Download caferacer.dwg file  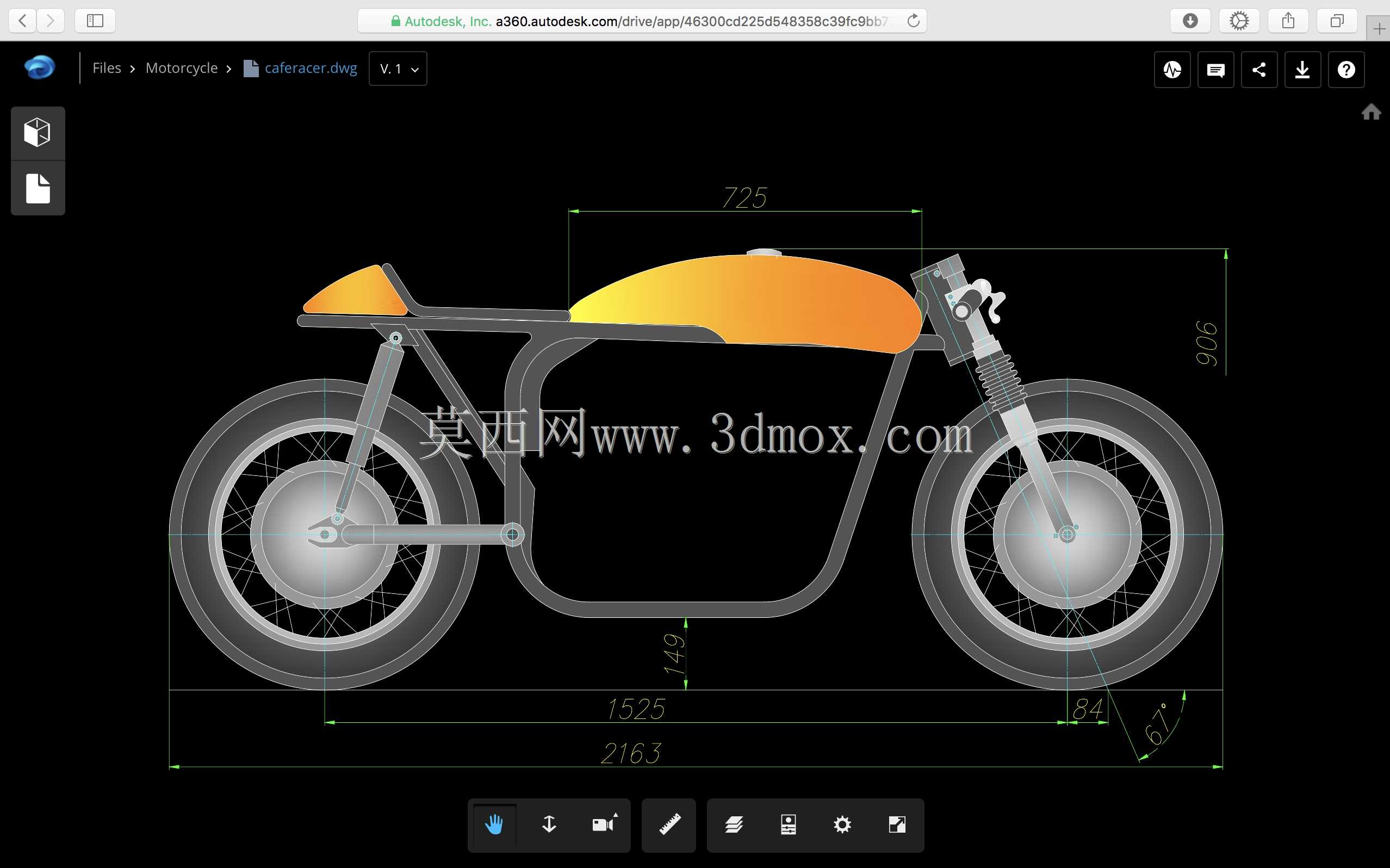click(x=1303, y=70)
